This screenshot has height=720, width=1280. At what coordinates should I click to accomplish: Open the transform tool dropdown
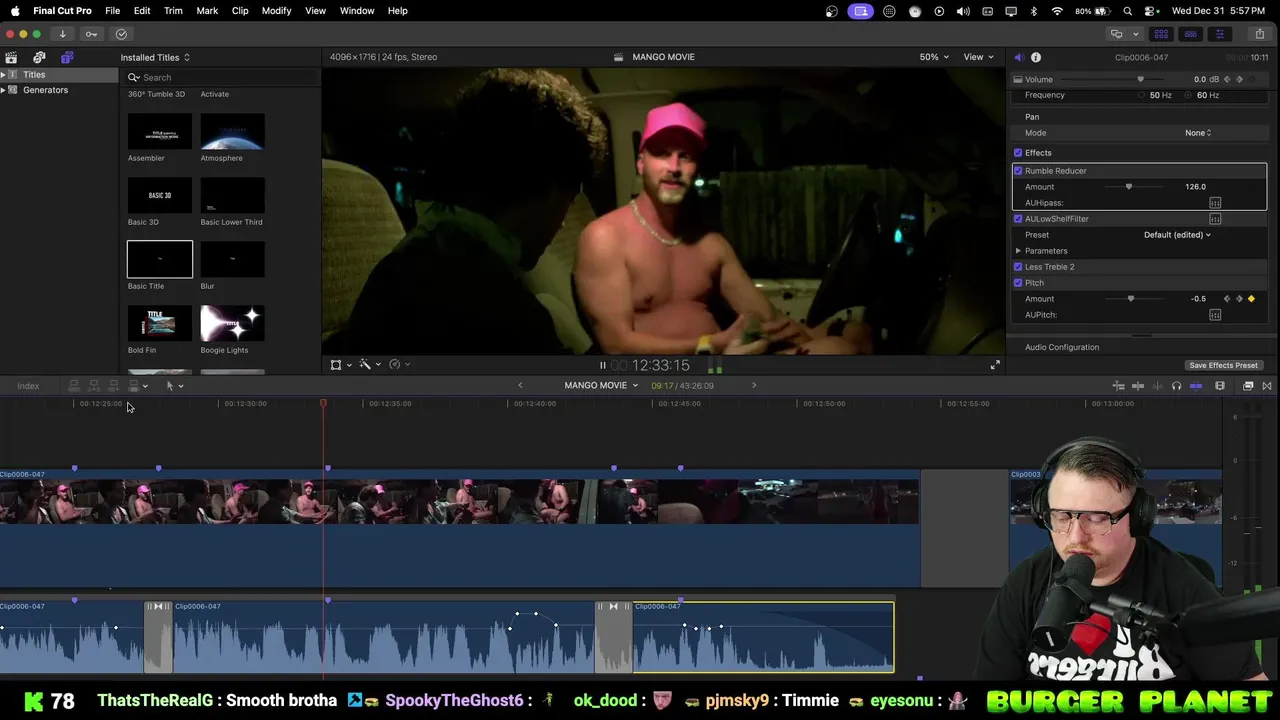coord(341,365)
